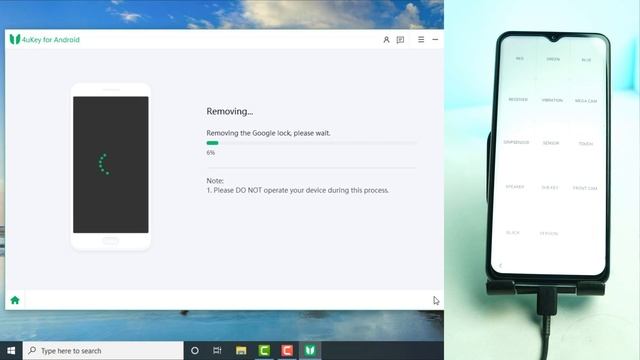Click the 'Note:' label
640x360 pixels.
pyautogui.click(x=215, y=180)
